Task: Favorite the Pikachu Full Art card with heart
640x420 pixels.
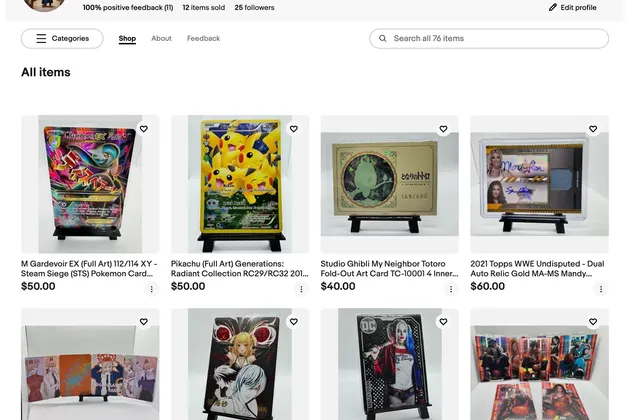Action: [293, 129]
